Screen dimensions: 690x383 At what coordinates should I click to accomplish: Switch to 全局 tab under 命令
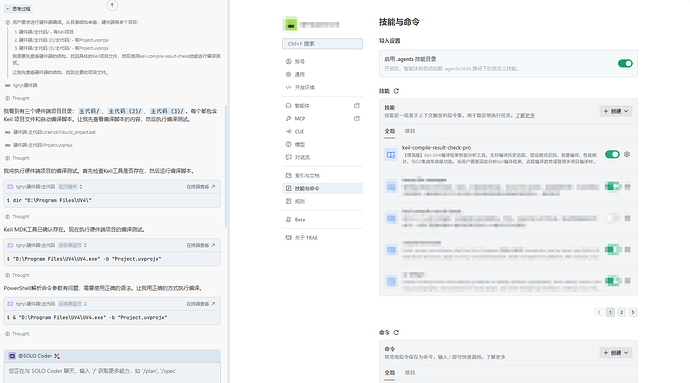coord(389,373)
